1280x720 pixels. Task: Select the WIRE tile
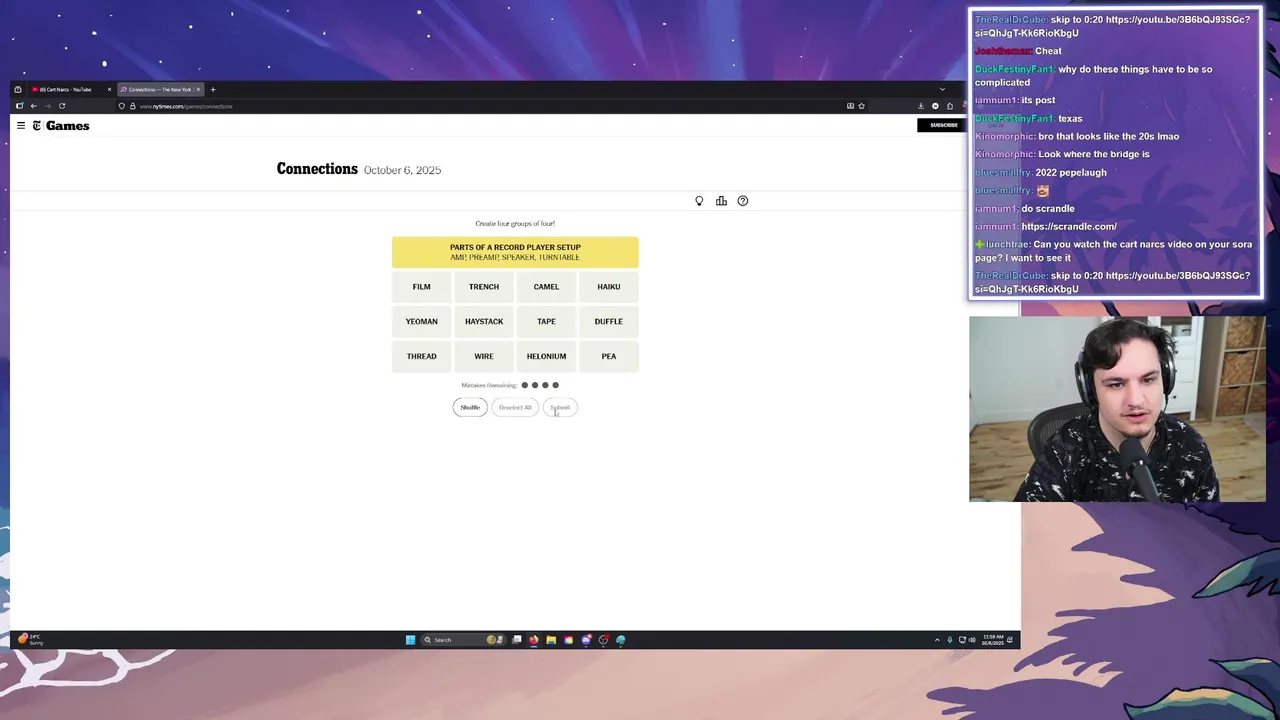pos(484,356)
